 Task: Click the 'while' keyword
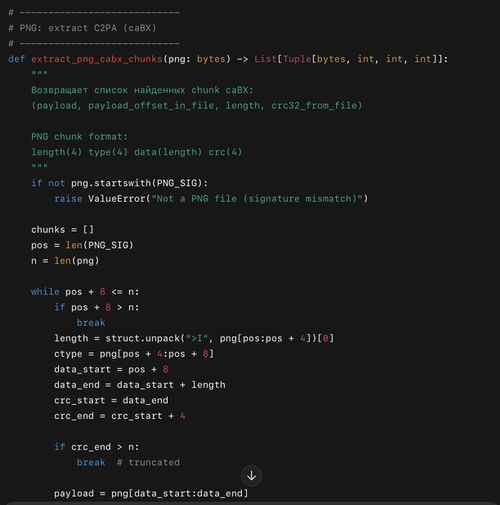click(45, 292)
